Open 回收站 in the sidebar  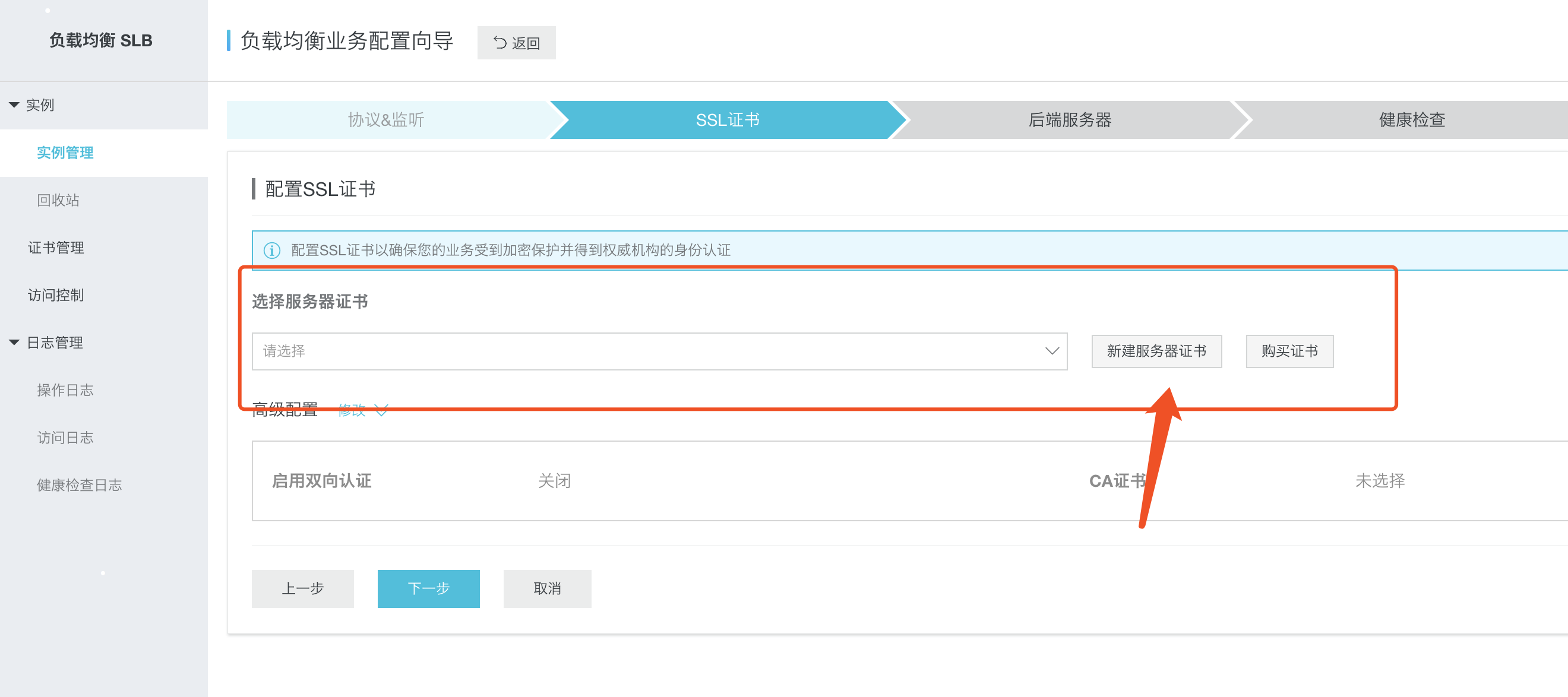tap(58, 200)
